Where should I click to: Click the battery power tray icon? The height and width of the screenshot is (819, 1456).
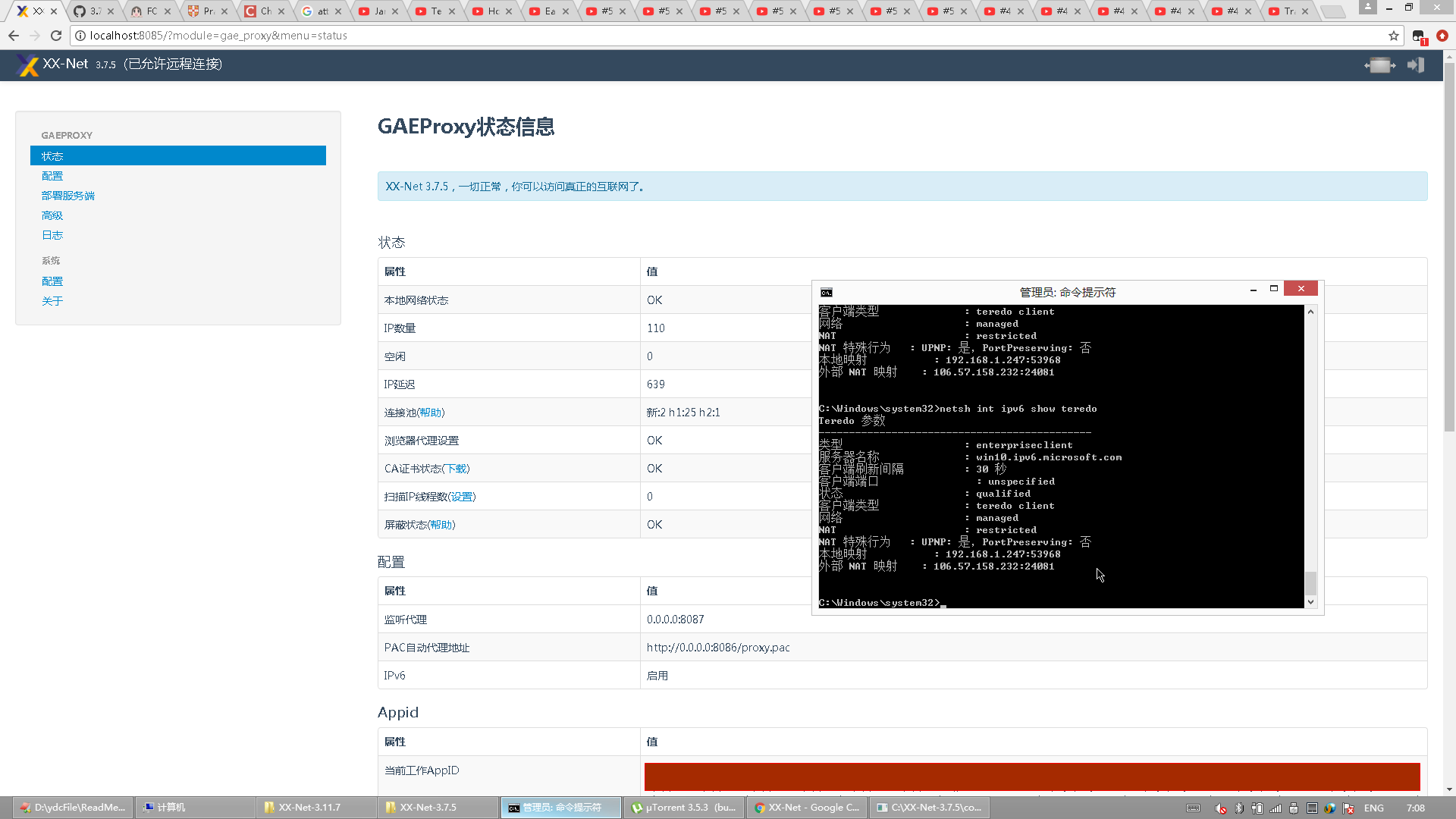[1257, 808]
